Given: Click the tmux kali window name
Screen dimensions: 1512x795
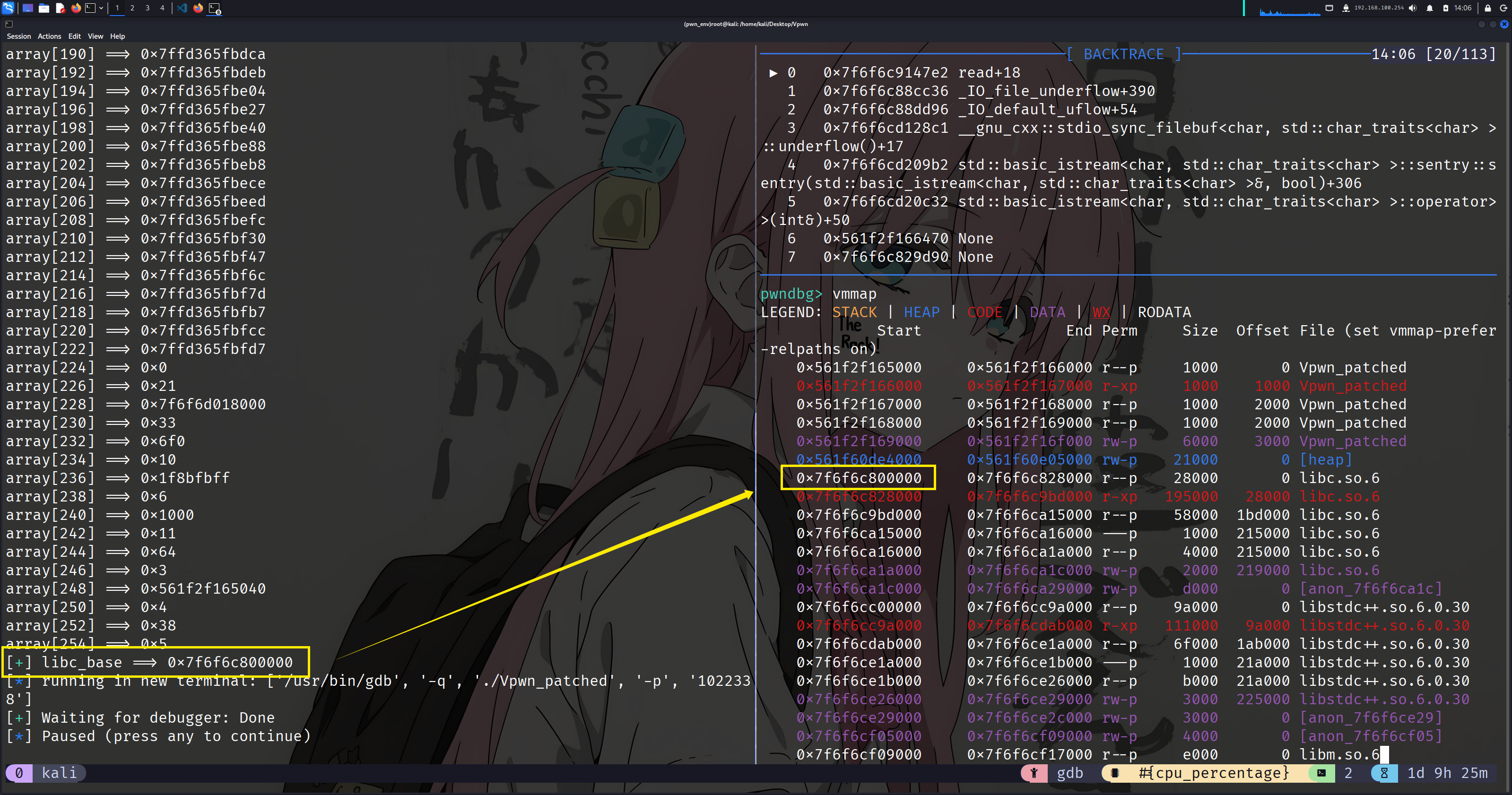Looking at the screenshot, I should (59, 773).
